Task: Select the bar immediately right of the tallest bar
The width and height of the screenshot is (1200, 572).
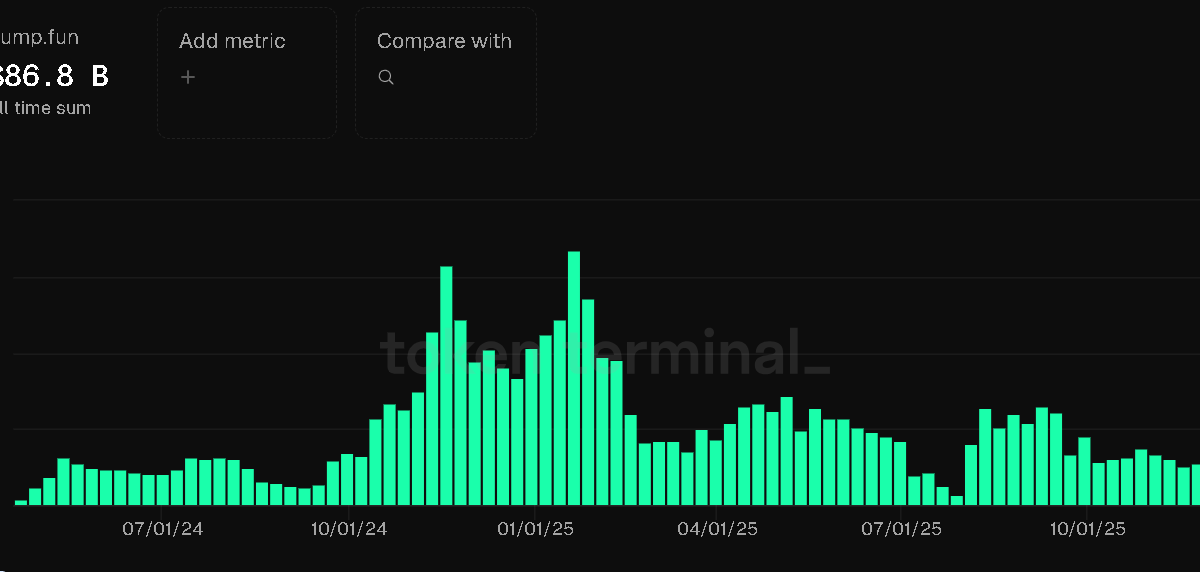Action: pos(588,402)
